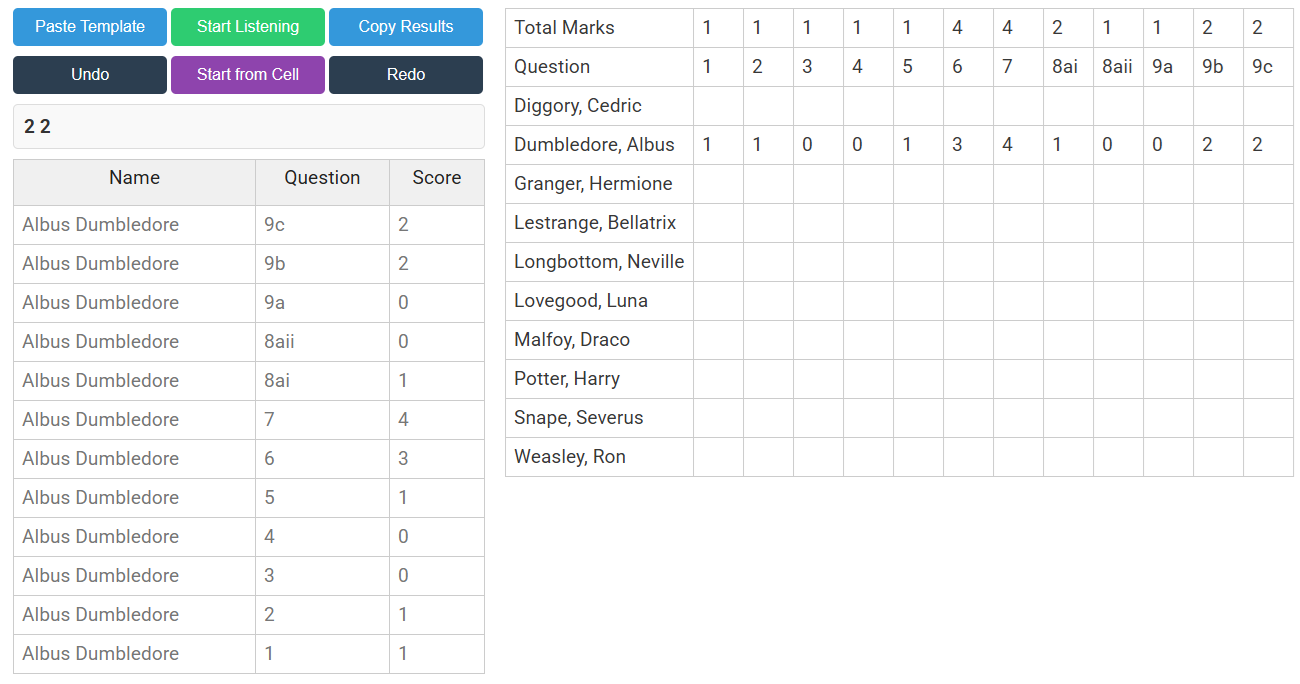The height and width of the screenshot is (684, 1300).
Task: Undo the last score entry
Action: pyautogui.click(x=89, y=74)
